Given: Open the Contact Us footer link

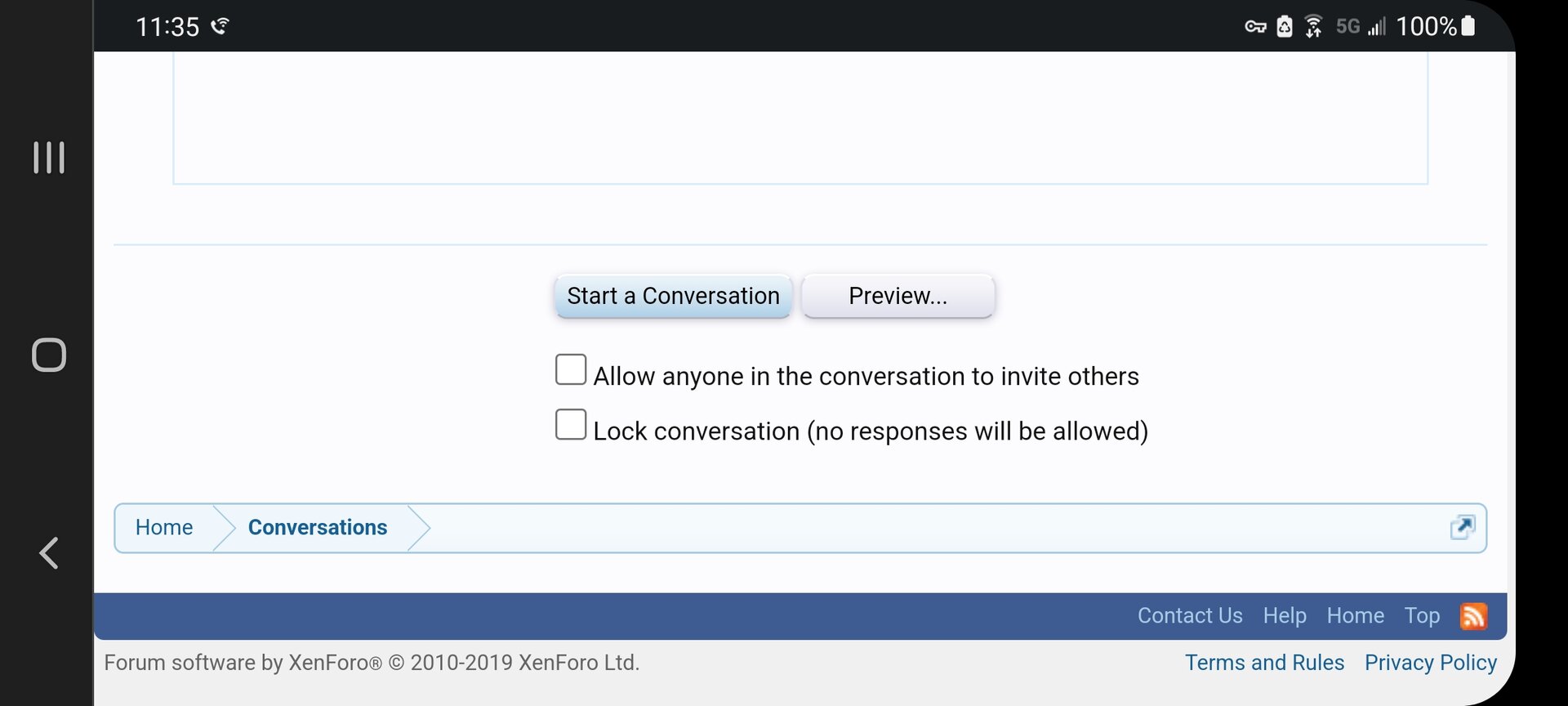Looking at the screenshot, I should [1190, 616].
